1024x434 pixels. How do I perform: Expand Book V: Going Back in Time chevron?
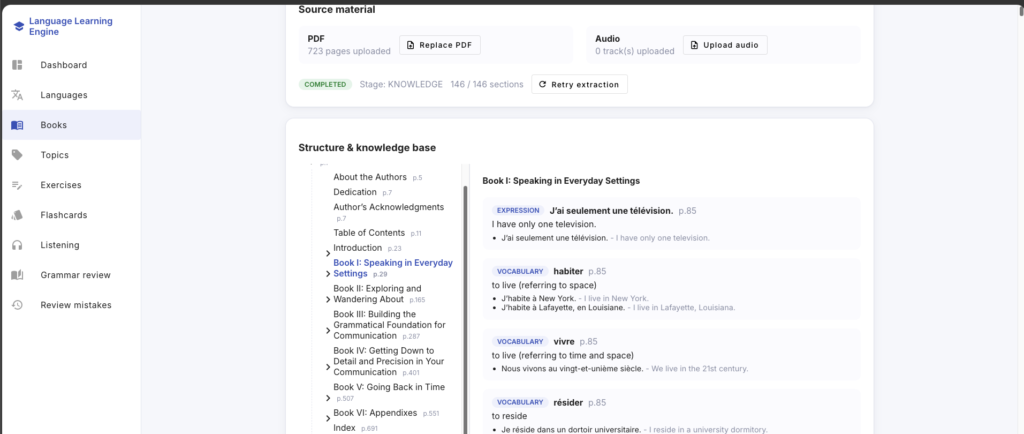(x=328, y=398)
